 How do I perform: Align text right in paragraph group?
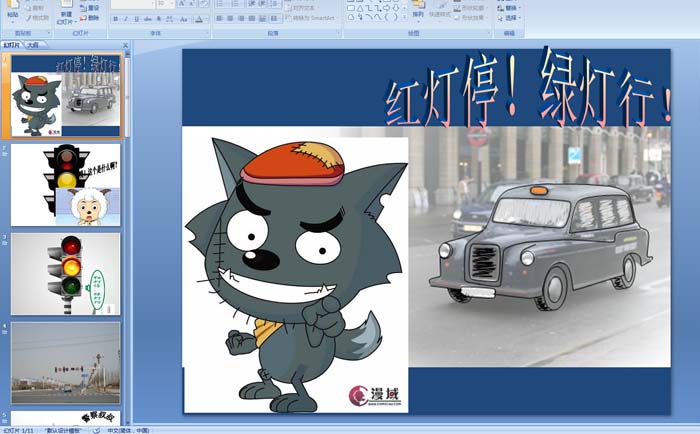[x=241, y=18]
